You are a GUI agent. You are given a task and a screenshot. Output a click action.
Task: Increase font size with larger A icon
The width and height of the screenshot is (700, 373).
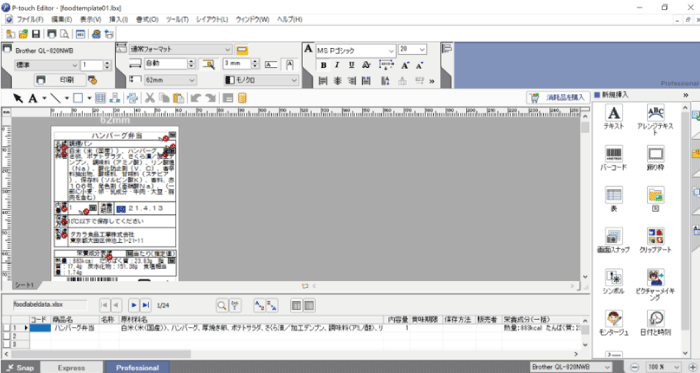click(405, 65)
